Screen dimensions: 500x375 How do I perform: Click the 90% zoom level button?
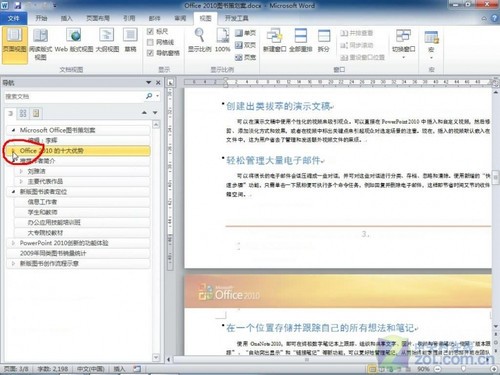[x=423, y=369]
